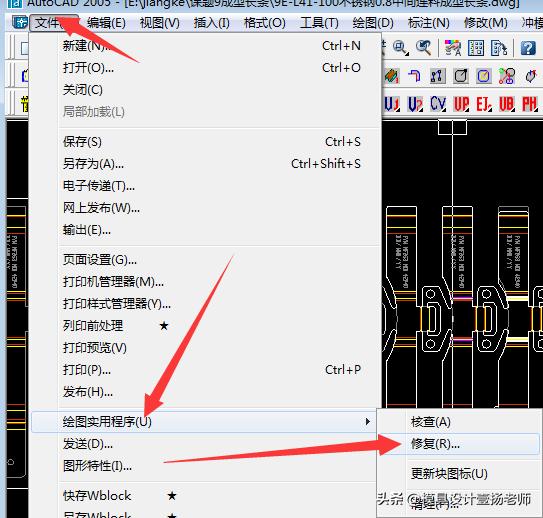This screenshot has width=543, height=518.
Task: Choose 发布(H)... menu entry
Action: pos(206,392)
